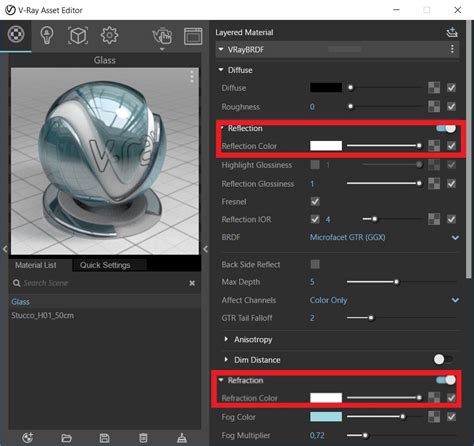Viewport: 474px width, 446px height.
Task: Click the purge unused materials broom icon
Action: coord(182,438)
